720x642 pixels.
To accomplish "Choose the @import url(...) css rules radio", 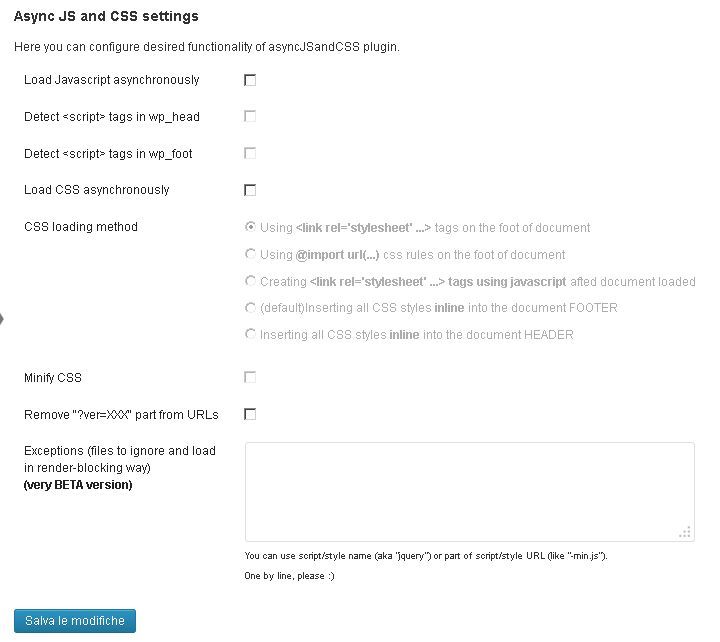I will click(250, 254).
